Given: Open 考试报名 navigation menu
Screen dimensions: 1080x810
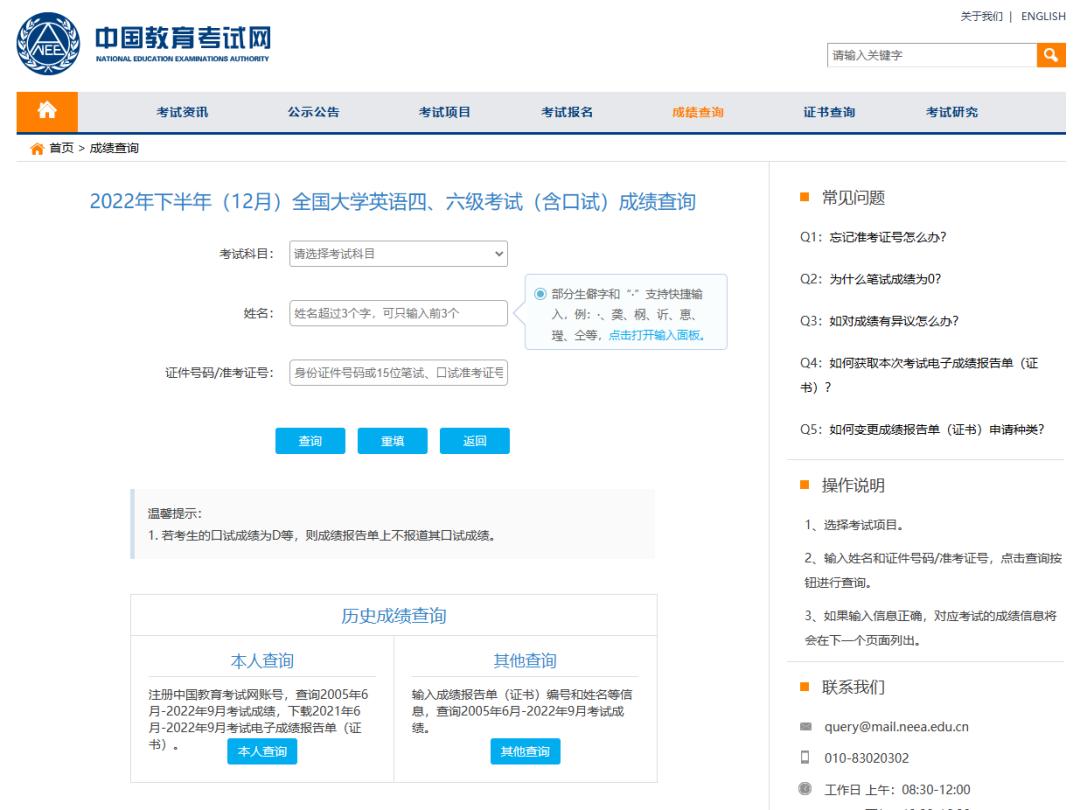Looking at the screenshot, I should [567, 112].
